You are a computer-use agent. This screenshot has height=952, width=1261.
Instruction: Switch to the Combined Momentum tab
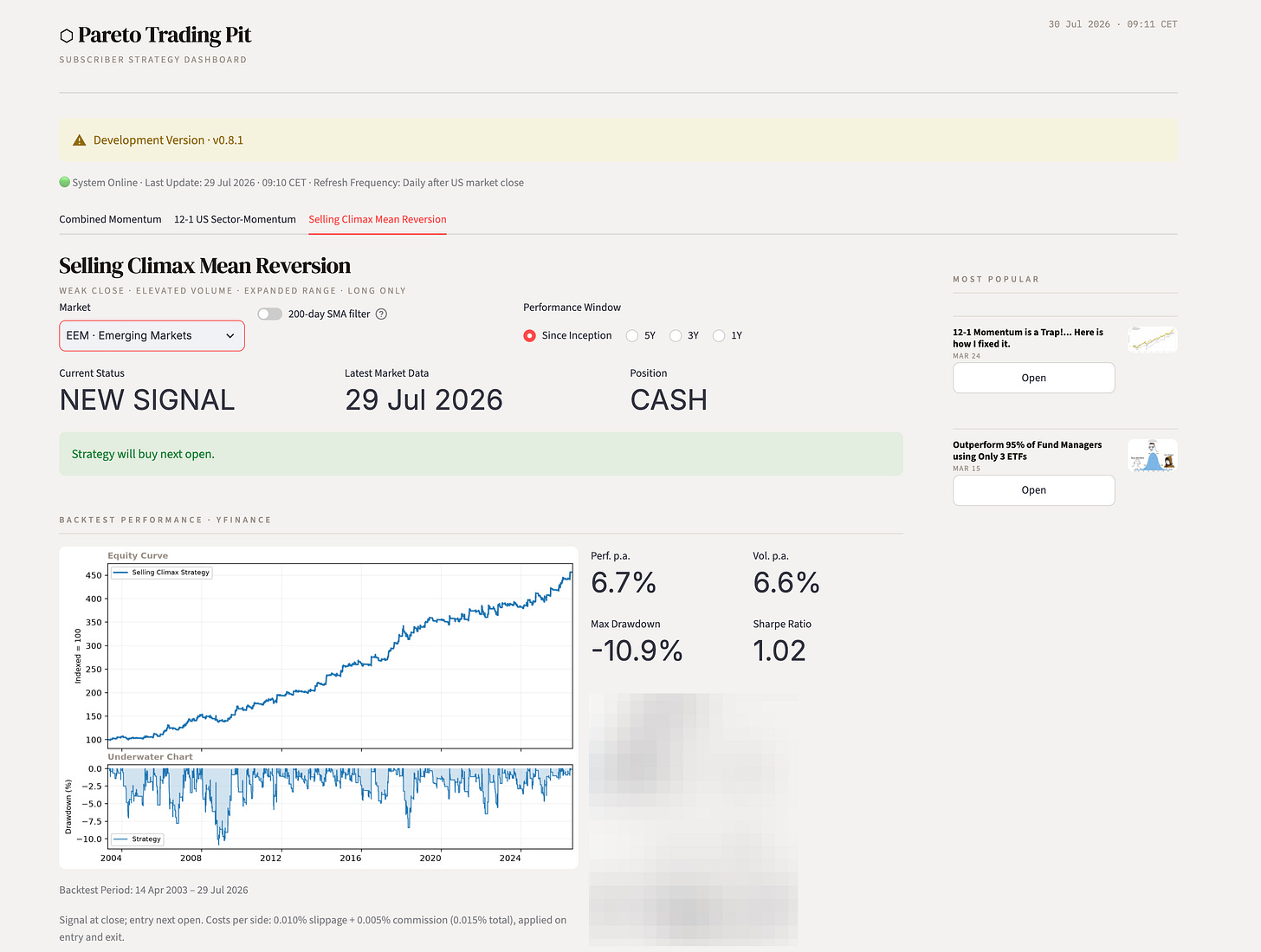(x=110, y=219)
